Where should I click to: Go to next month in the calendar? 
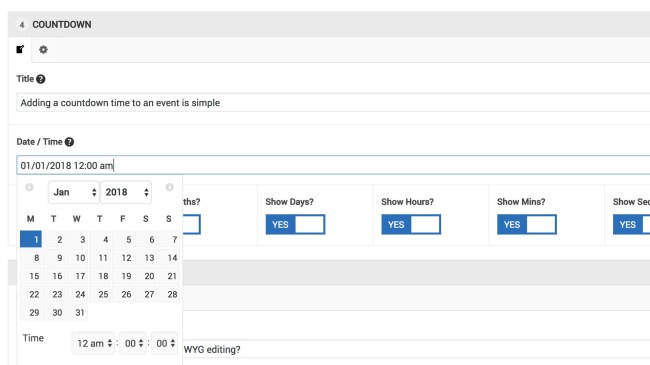[169, 187]
